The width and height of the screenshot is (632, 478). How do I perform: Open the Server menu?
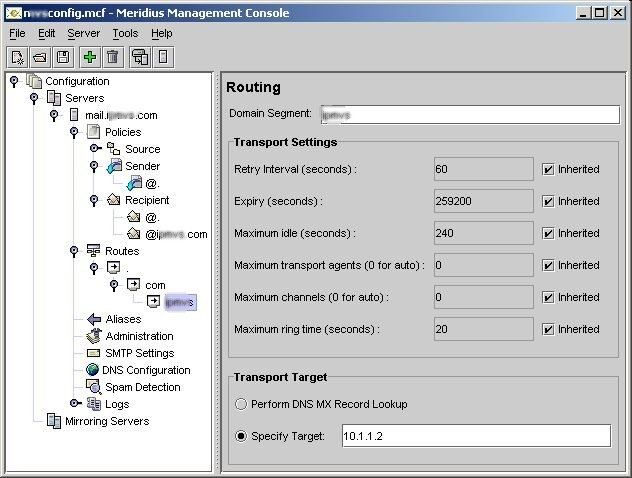click(84, 33)
